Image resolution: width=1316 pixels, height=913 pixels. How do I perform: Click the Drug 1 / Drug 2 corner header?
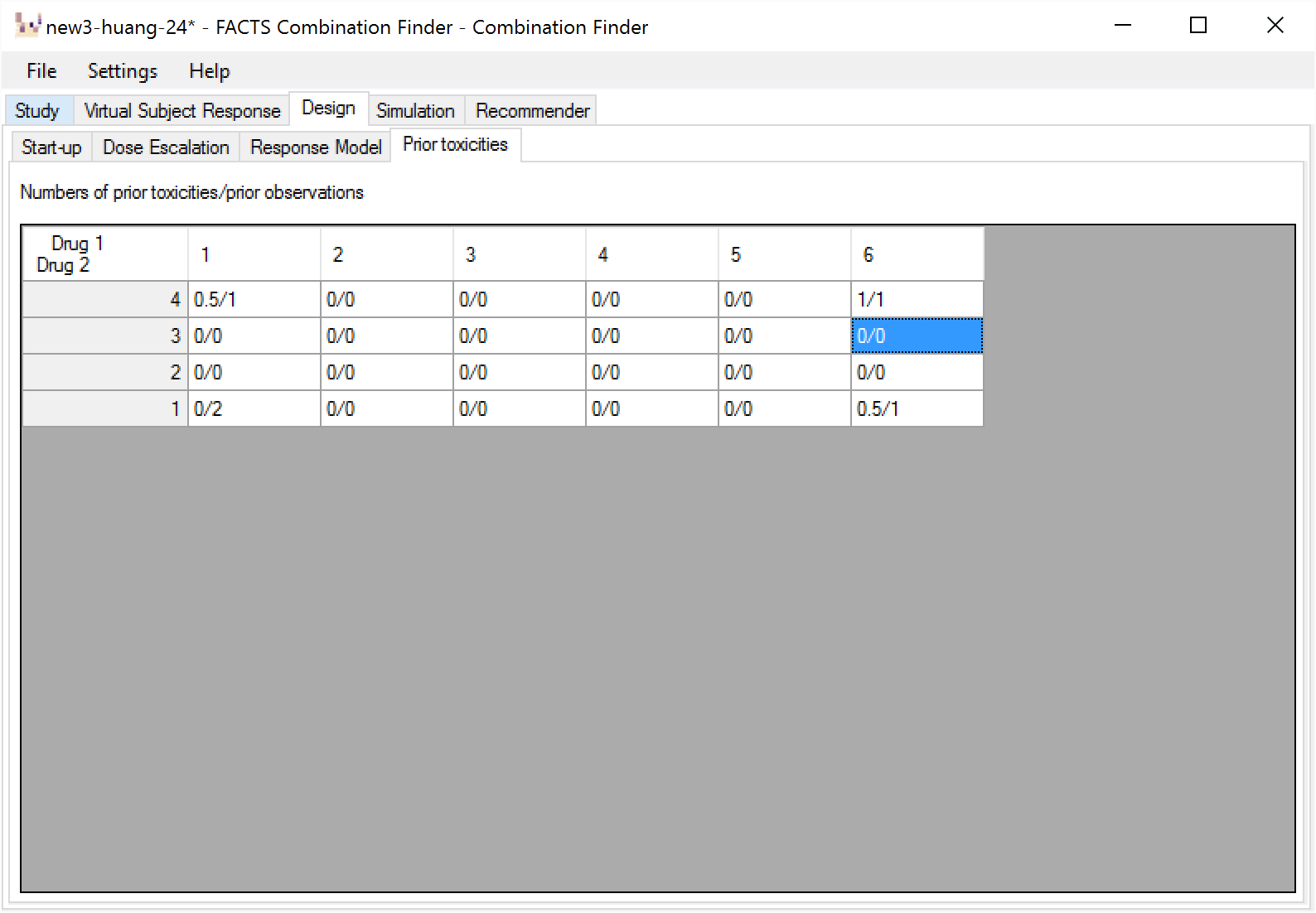coord(104,254)
